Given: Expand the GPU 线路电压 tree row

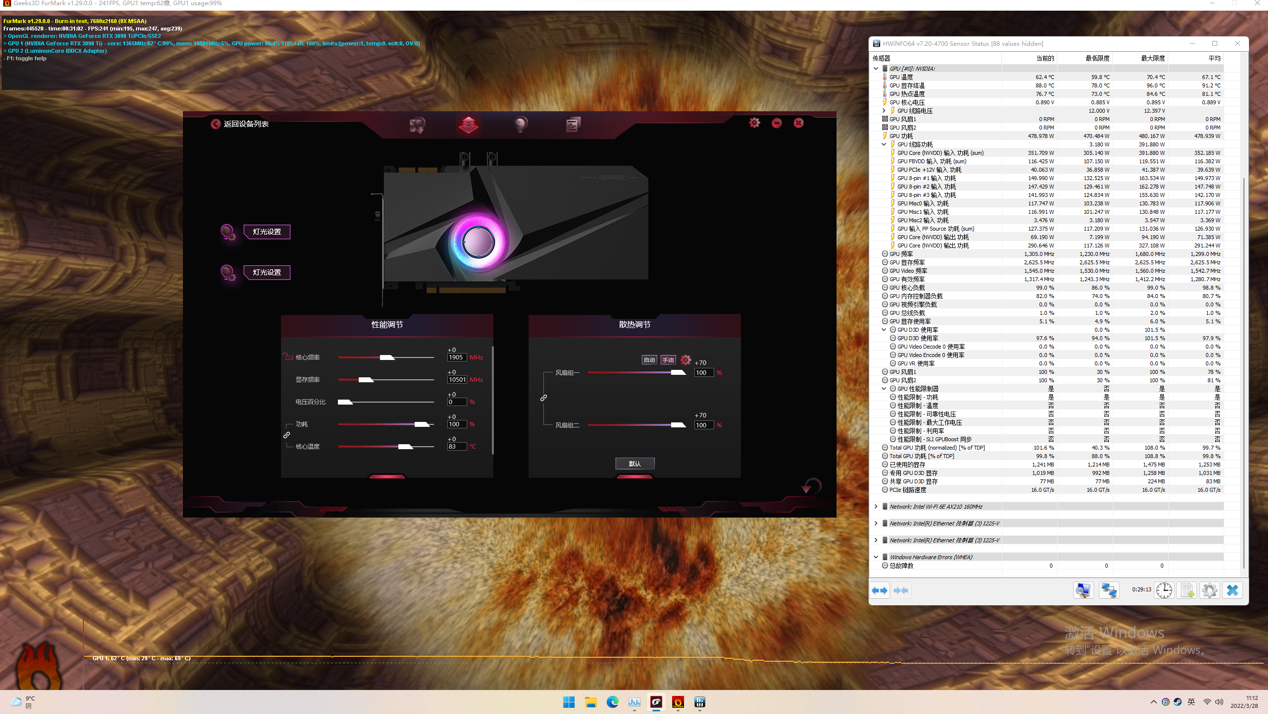Looking at the screenshot, I should tap(885, 110).
